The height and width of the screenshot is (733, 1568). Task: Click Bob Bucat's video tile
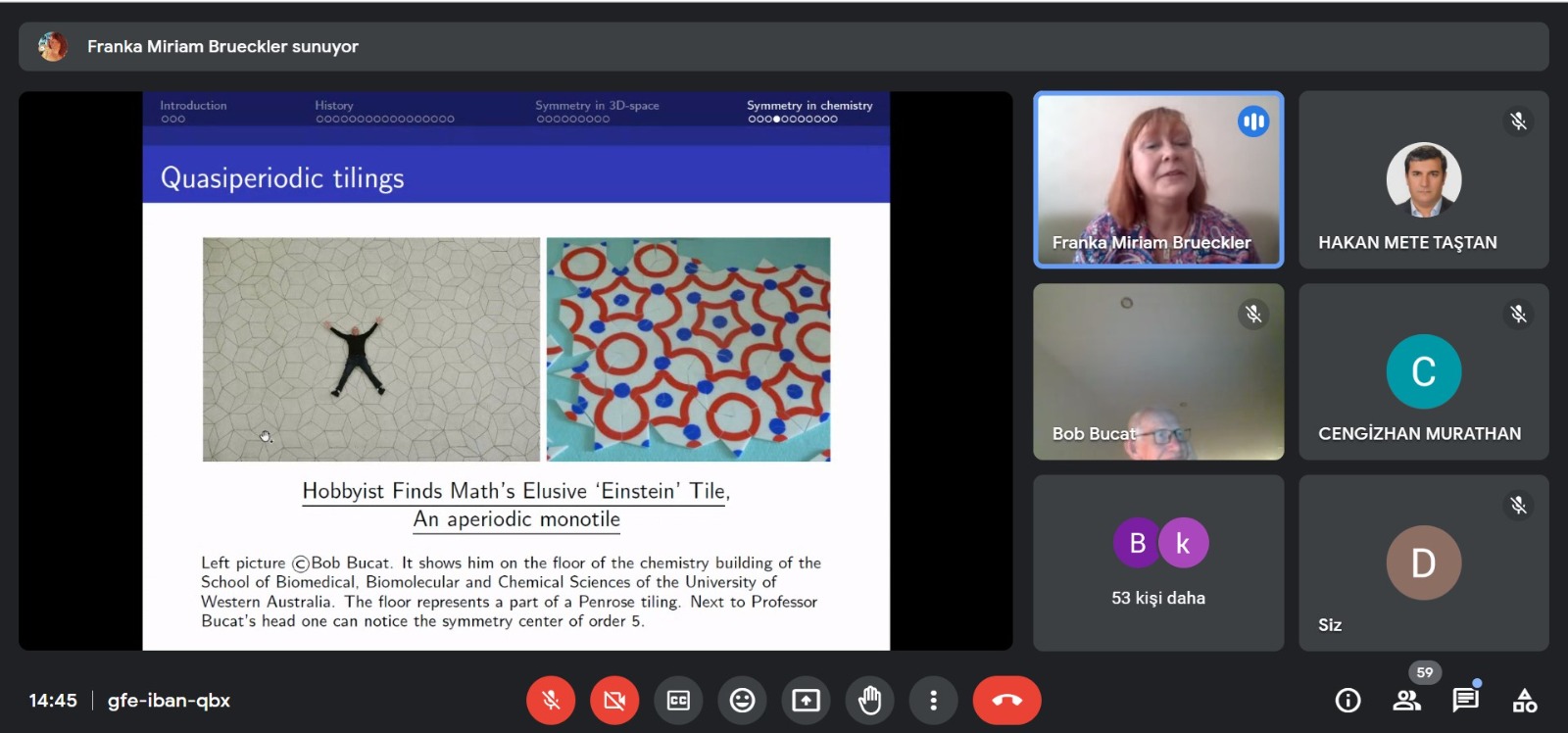click(1158, 371)
